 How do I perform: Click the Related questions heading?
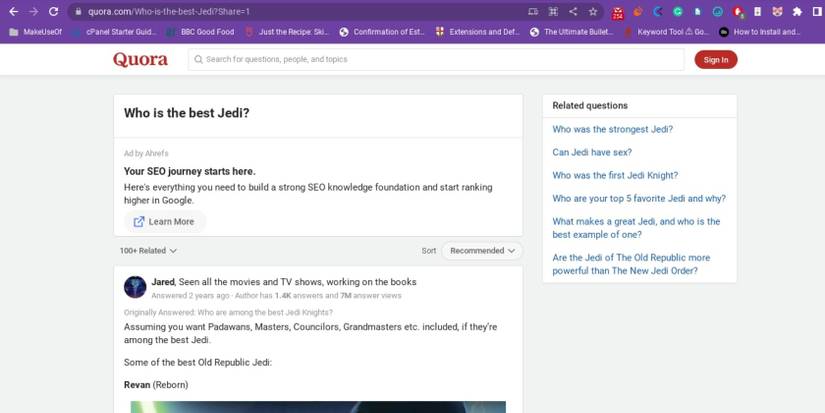coord(590,105)
